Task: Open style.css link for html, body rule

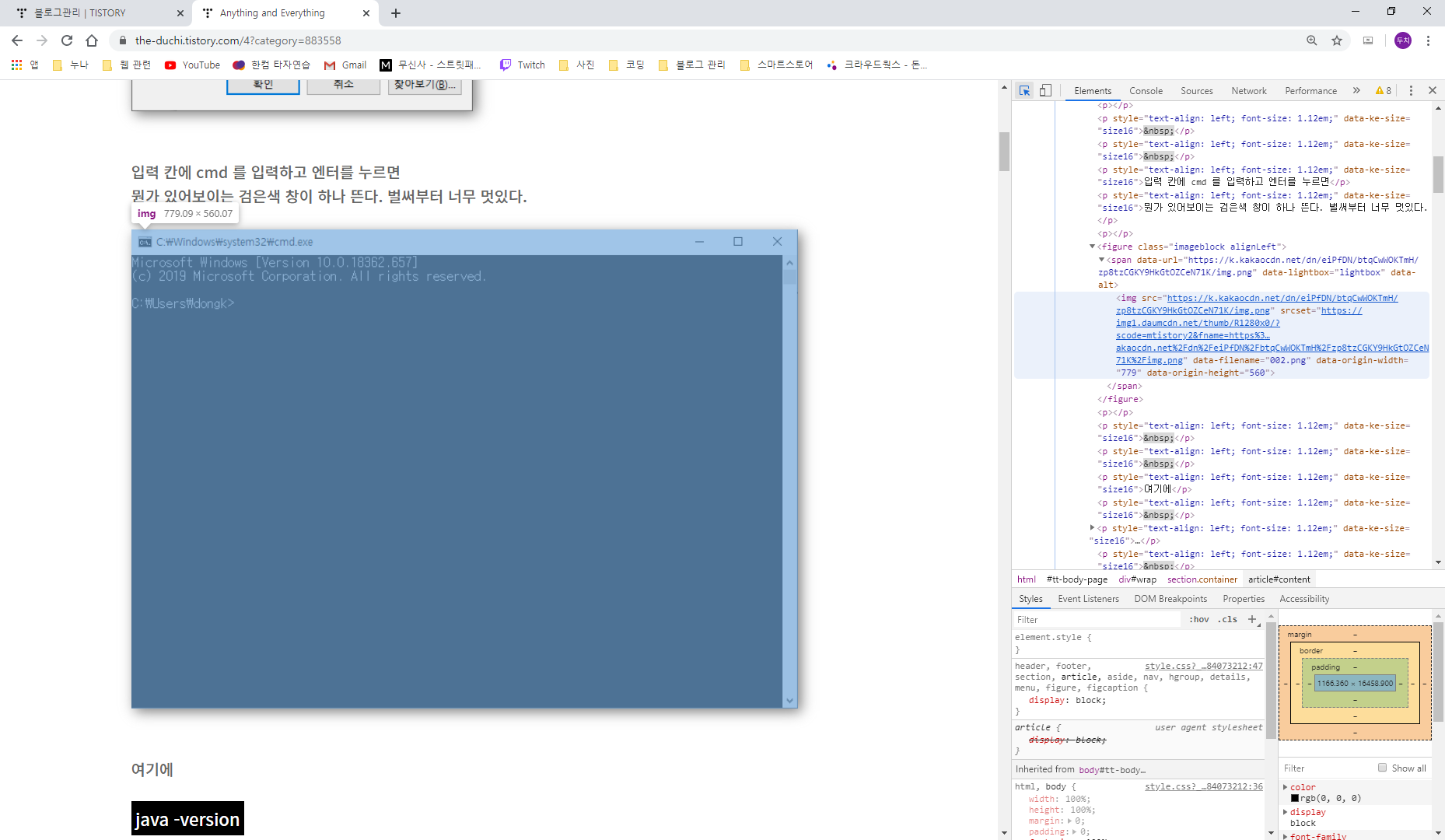Action: coord(1203,786)
